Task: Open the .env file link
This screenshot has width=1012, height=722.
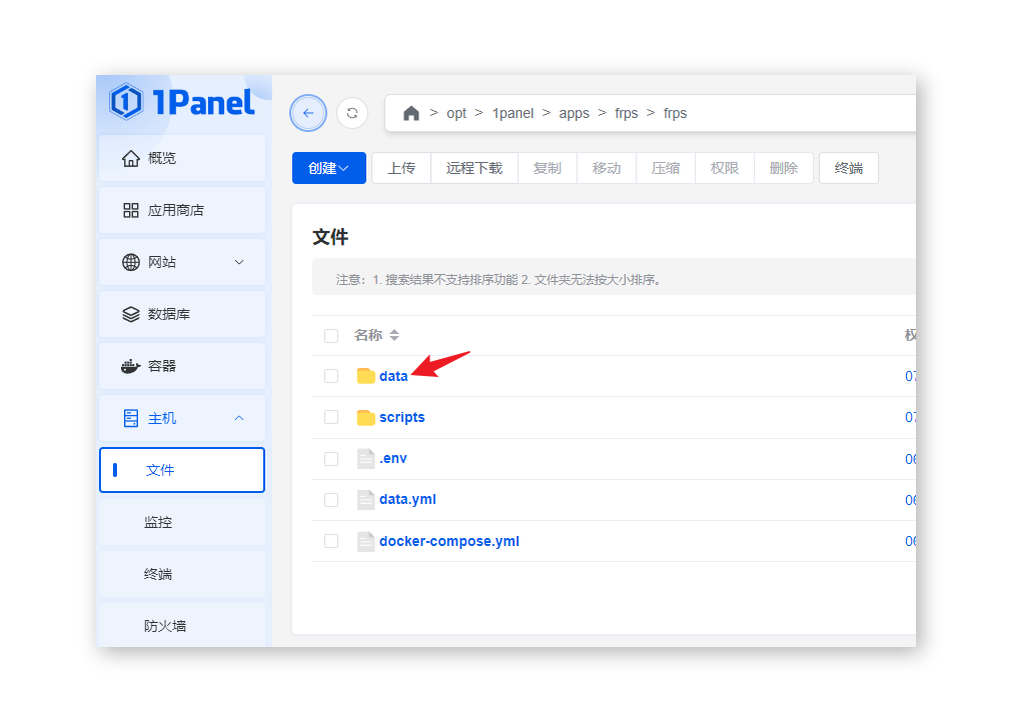Action: pos(393,459)
